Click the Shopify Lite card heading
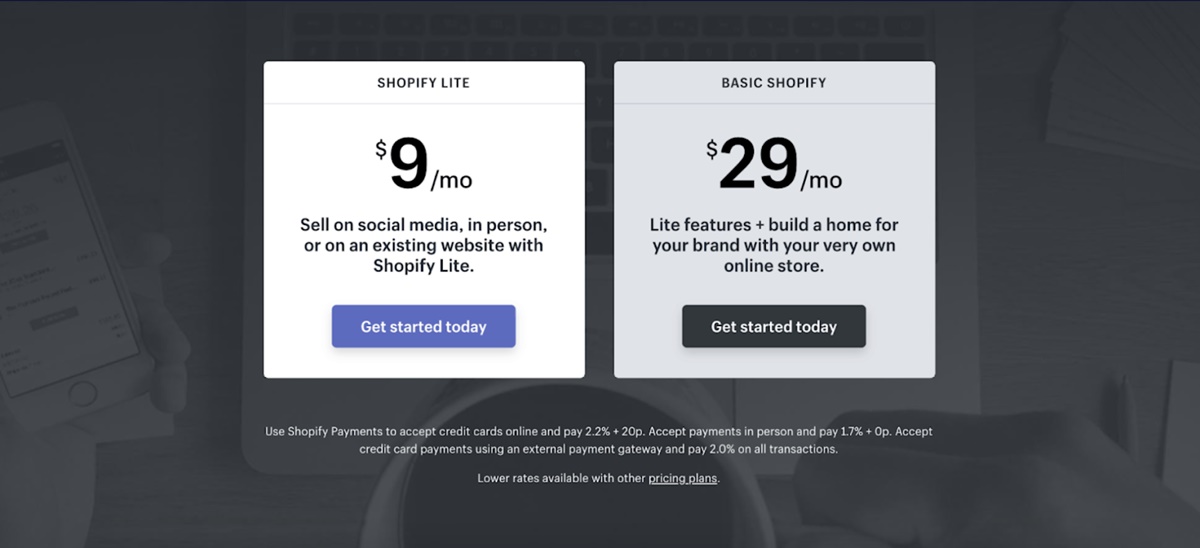The height and width of the screenshot is (548, 1200). coord(423,83)
